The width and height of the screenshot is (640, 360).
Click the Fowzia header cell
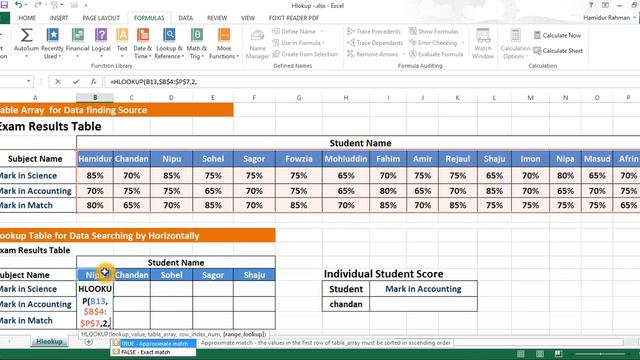click(x=299, y=159)
